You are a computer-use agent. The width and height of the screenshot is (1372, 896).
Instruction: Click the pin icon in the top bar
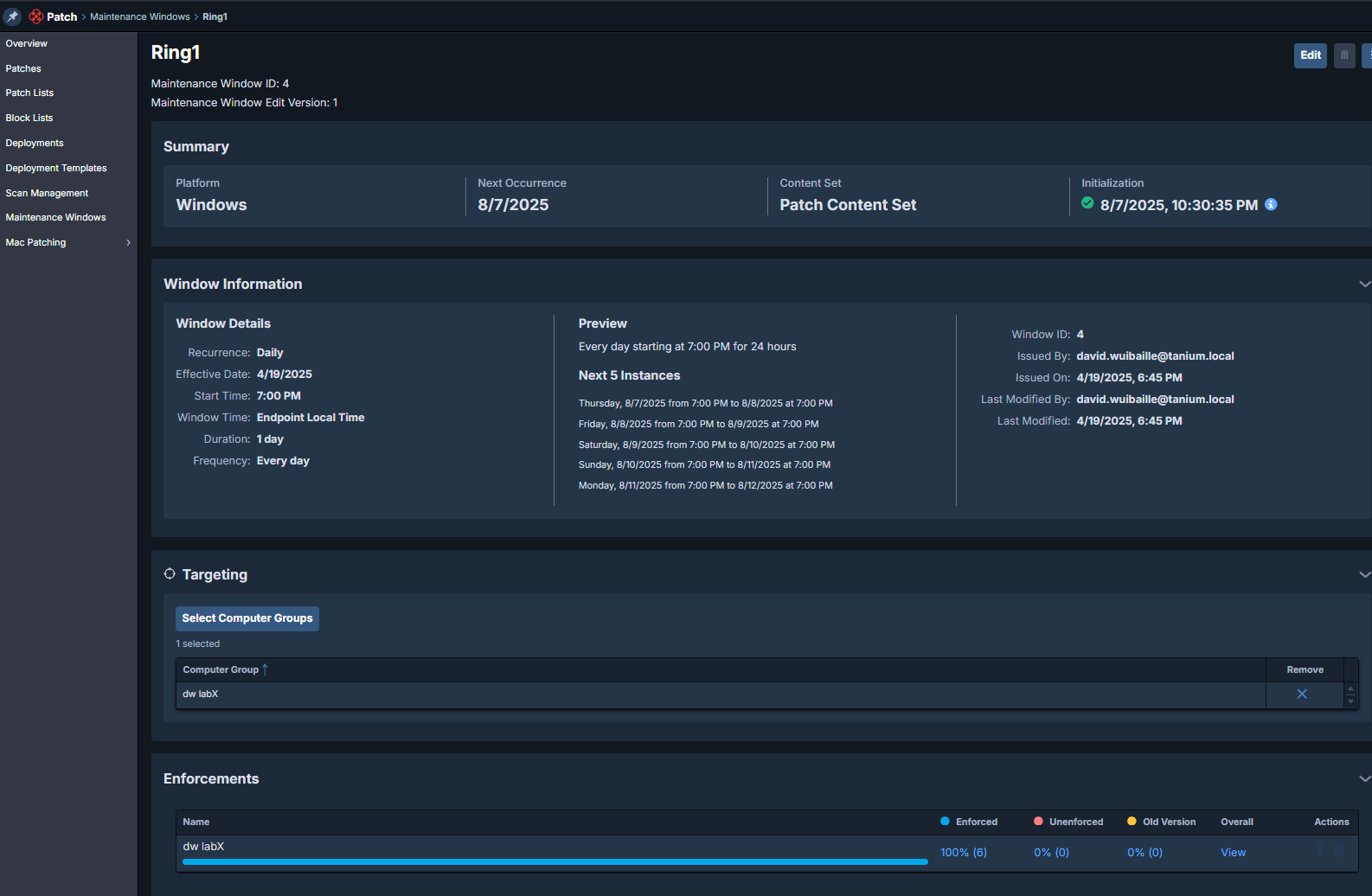[x=12, y=16]
